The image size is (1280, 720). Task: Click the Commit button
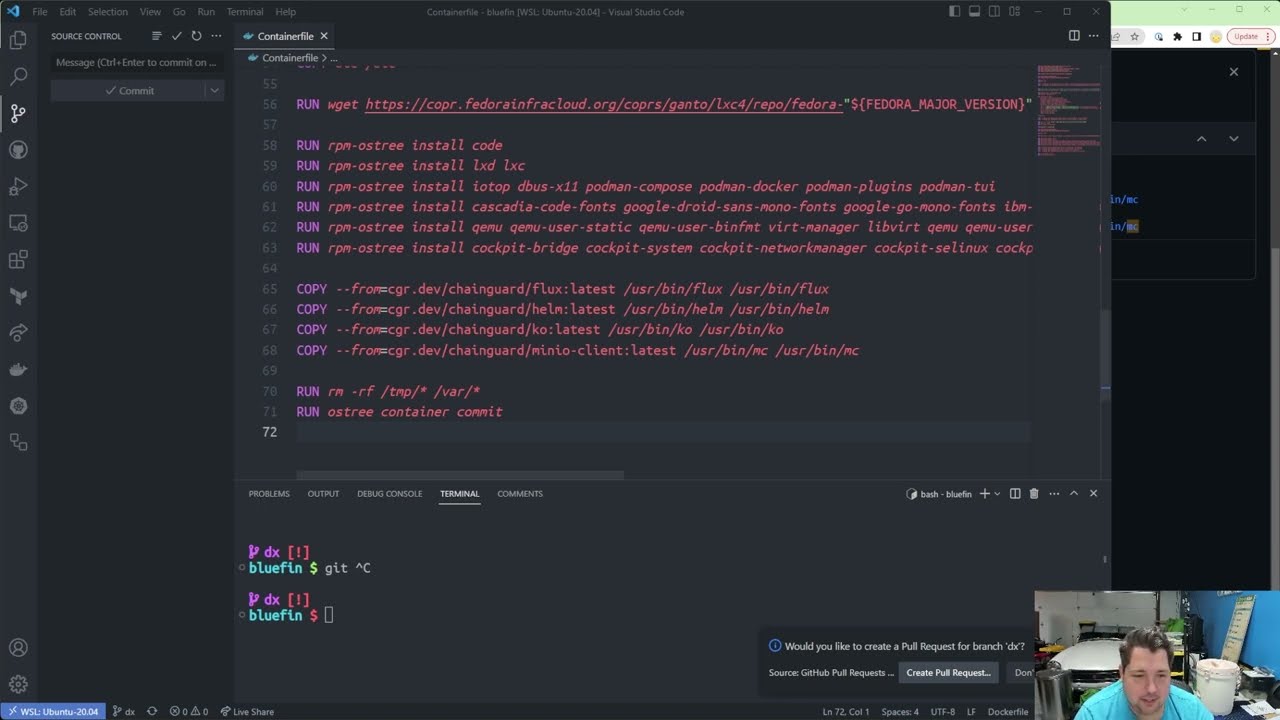pos(129,90)
